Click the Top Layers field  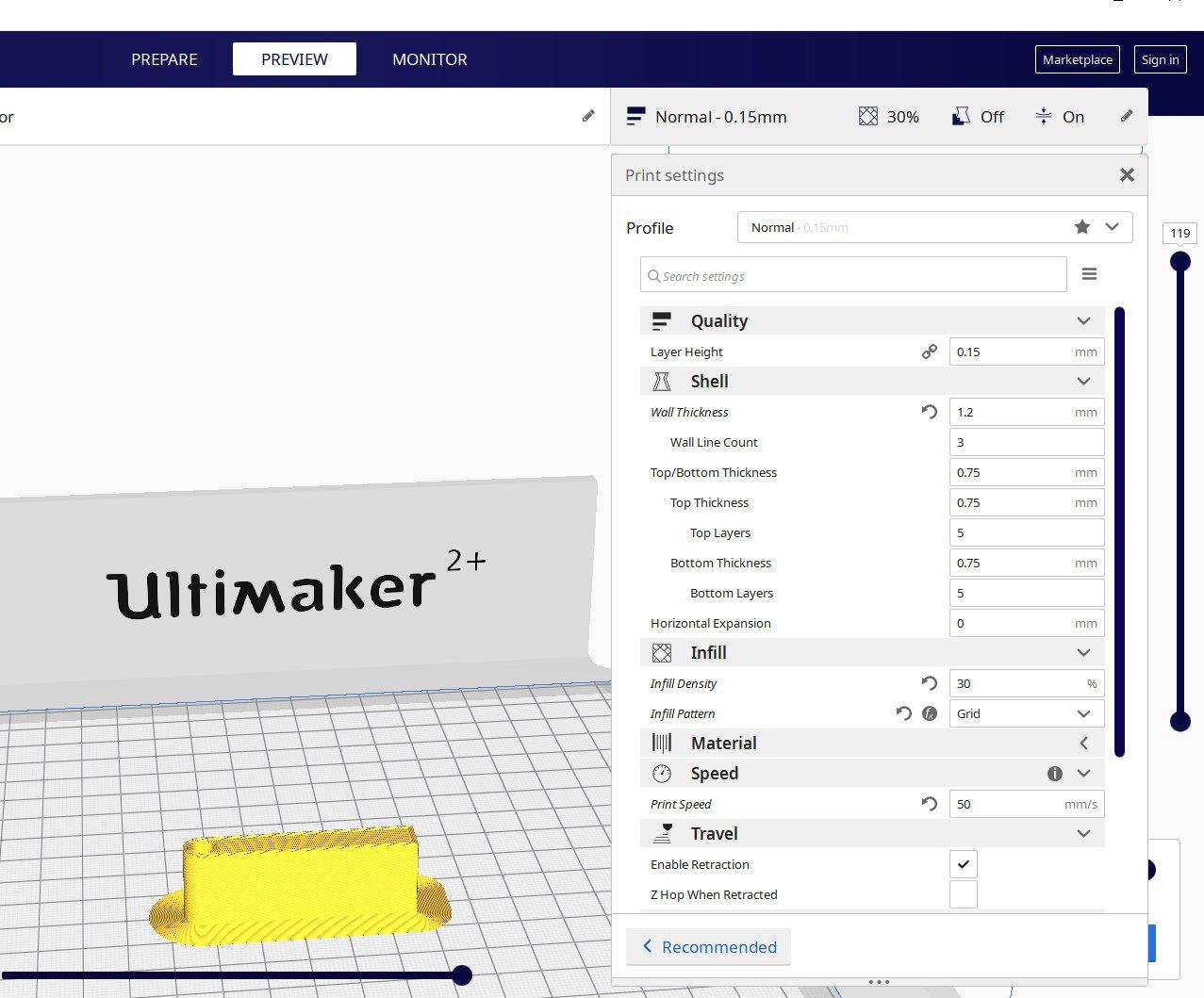pos(1026,532)
